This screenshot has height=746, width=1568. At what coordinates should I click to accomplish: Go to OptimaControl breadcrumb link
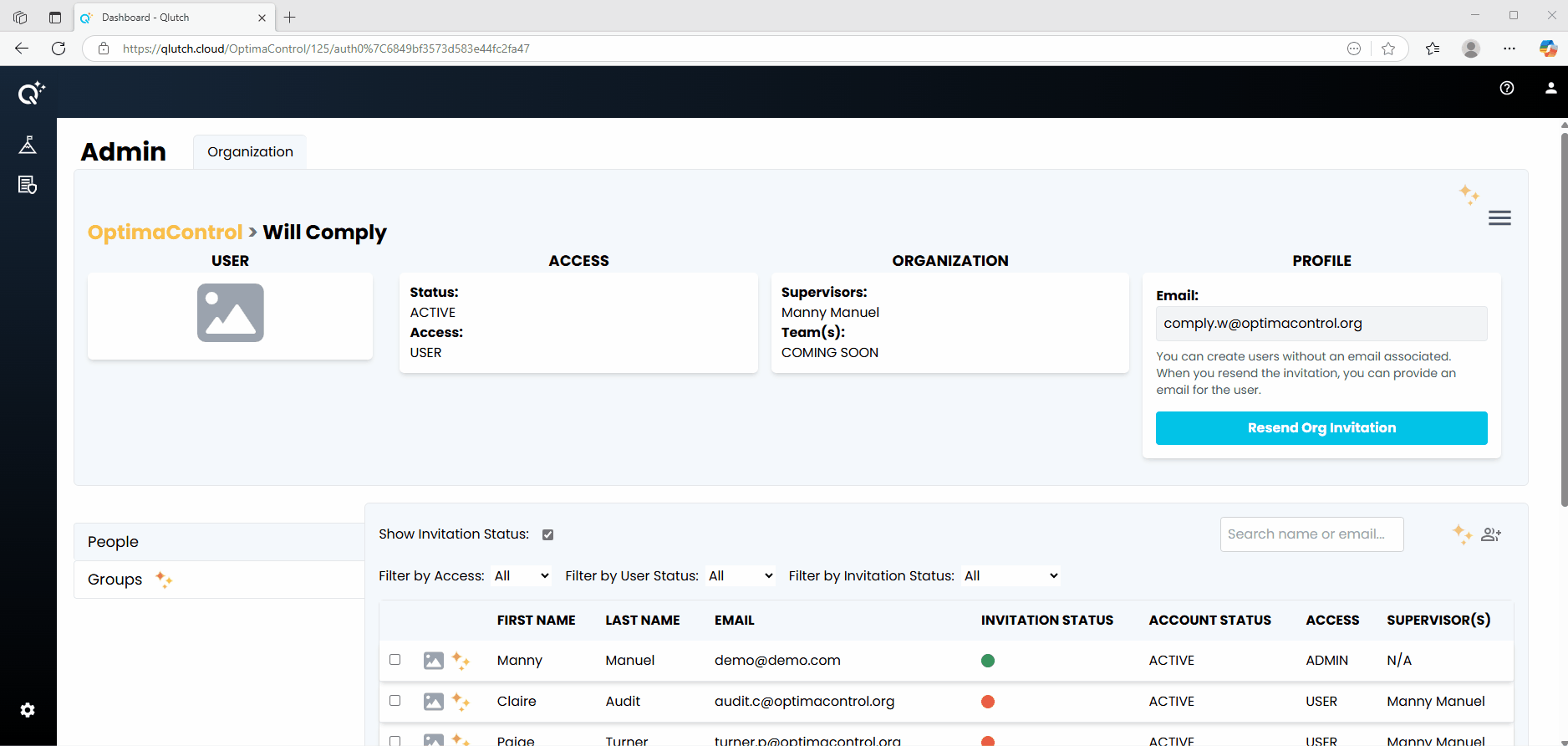[165, 232]
